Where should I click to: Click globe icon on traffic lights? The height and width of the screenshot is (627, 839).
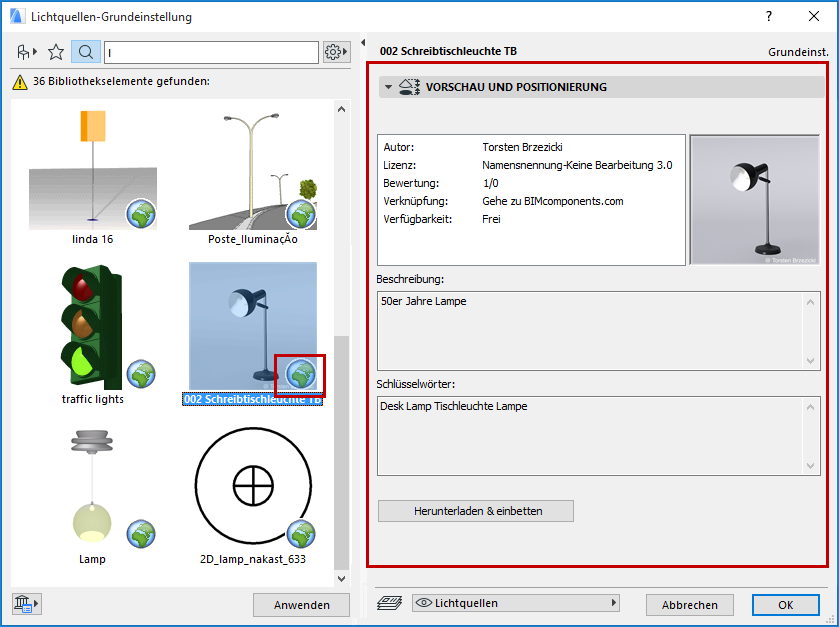click(x=141, y=373)
